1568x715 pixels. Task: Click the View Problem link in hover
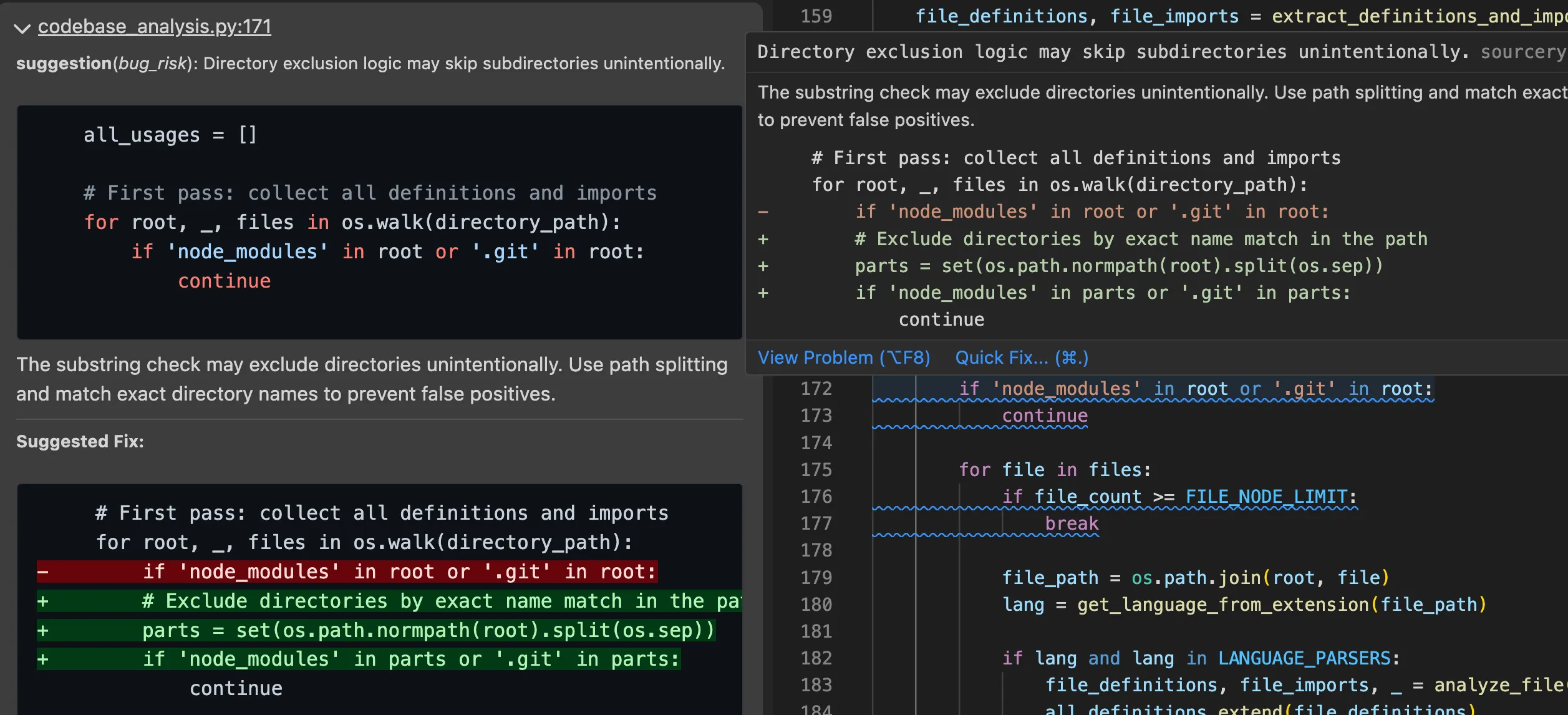[x=844, y=357]
